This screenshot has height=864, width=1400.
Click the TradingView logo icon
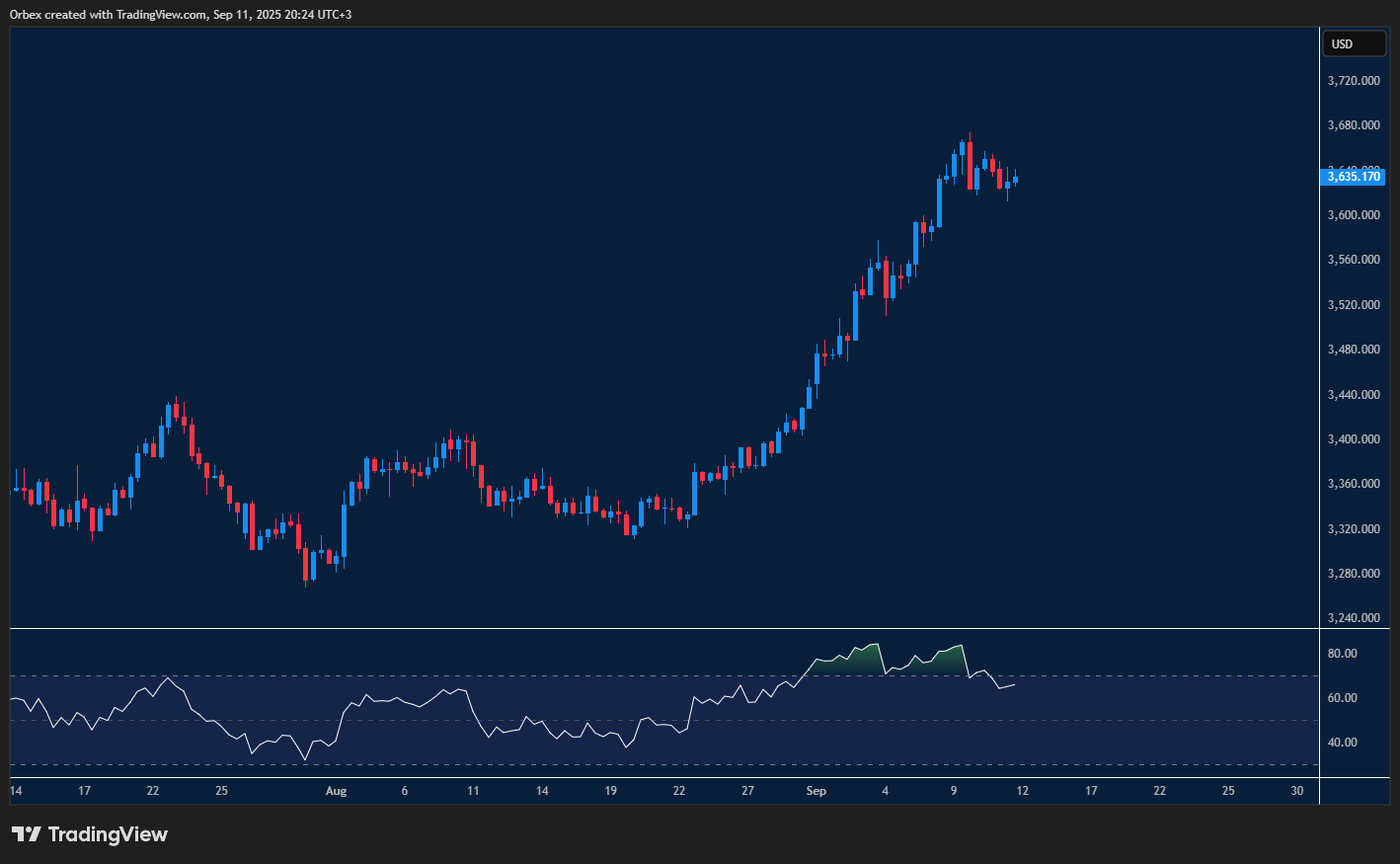pyautogui.click(x=27, y=834)
